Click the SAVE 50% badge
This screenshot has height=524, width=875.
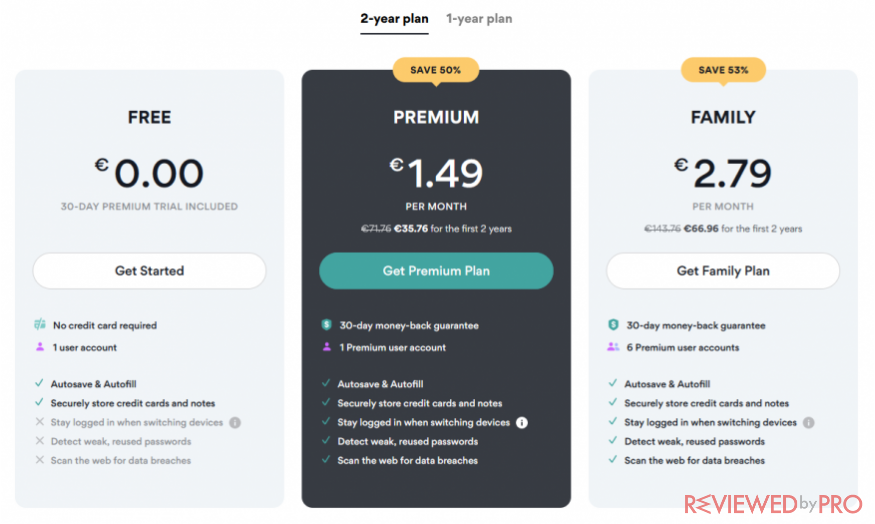pos(436,70)
